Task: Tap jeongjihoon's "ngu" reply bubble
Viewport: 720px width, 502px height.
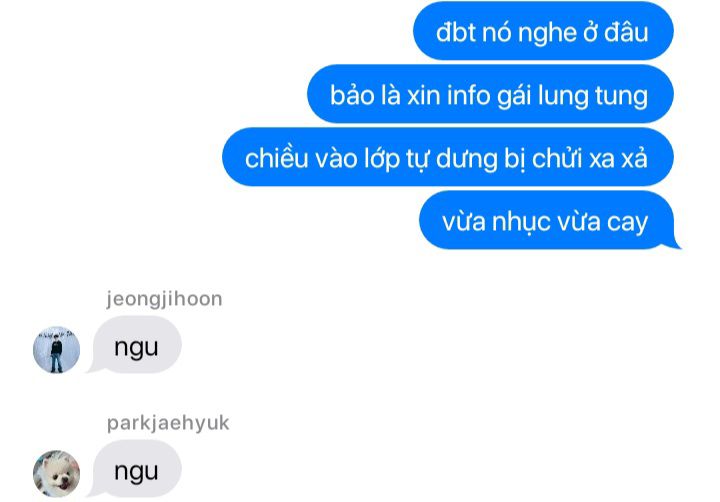Action: click(x=136, y=345)
